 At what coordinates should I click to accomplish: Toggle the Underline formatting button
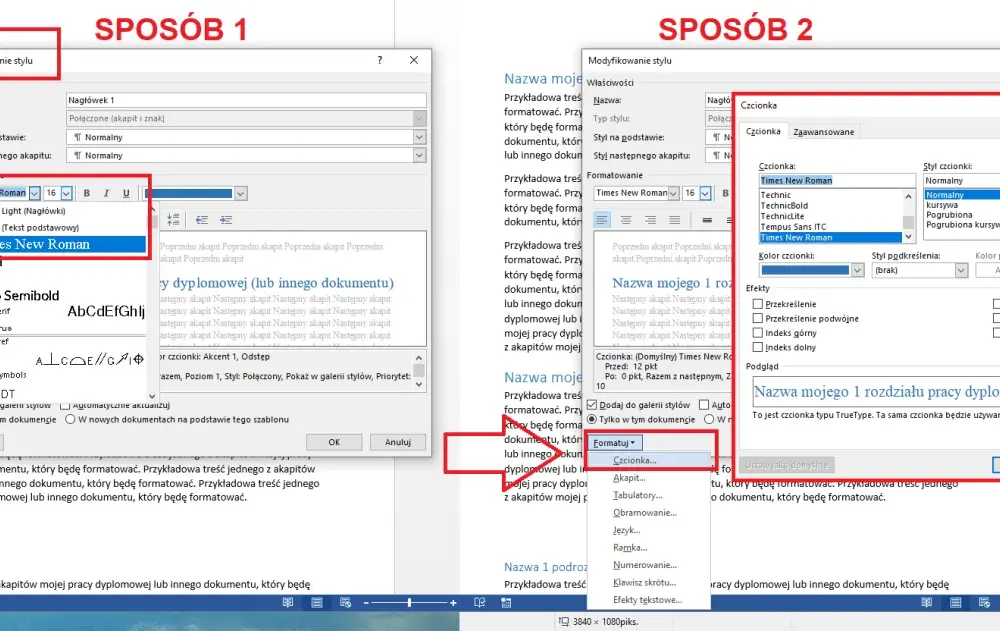[126, 193]
